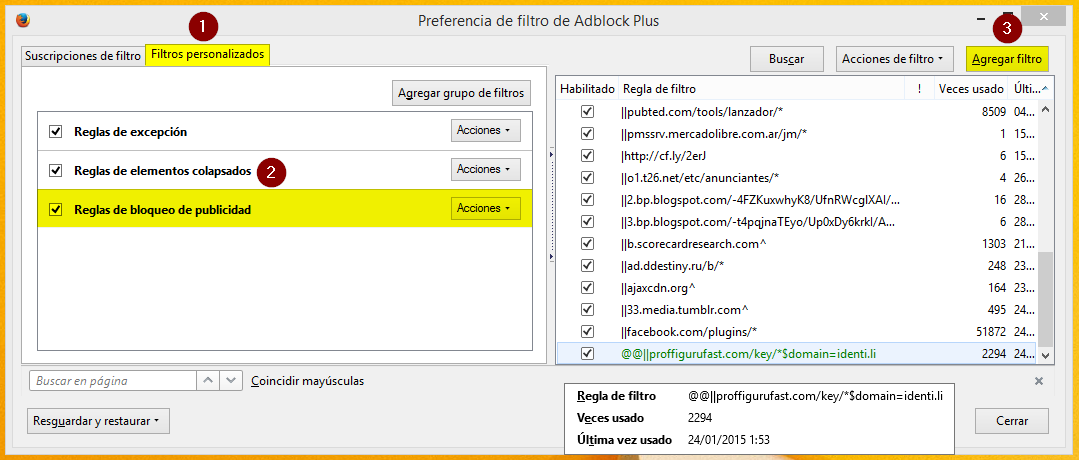Sort by the Veces usado column
The image size is (1079, 460).
tap(971, 89)
